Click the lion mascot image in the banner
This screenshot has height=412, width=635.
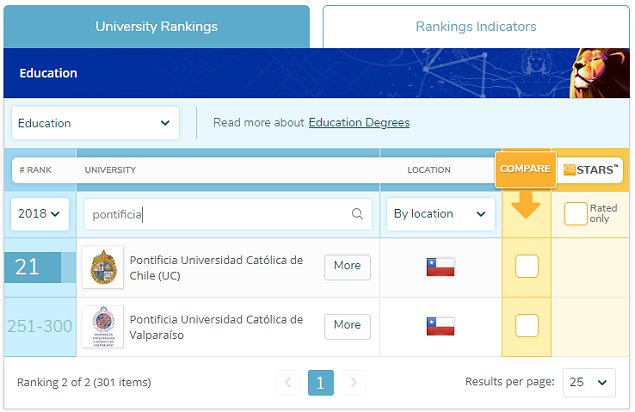[600, 73]
